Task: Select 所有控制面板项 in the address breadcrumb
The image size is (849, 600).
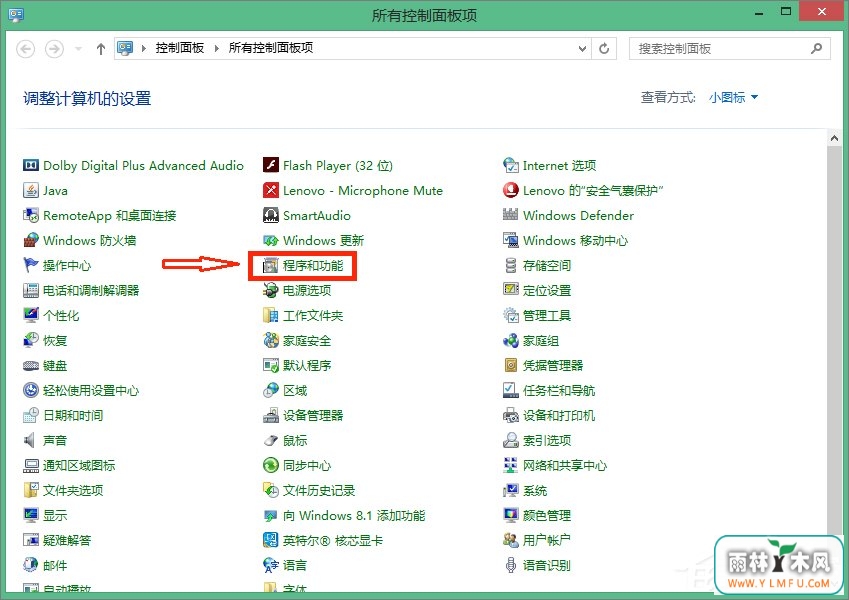Action: [271, 48]
